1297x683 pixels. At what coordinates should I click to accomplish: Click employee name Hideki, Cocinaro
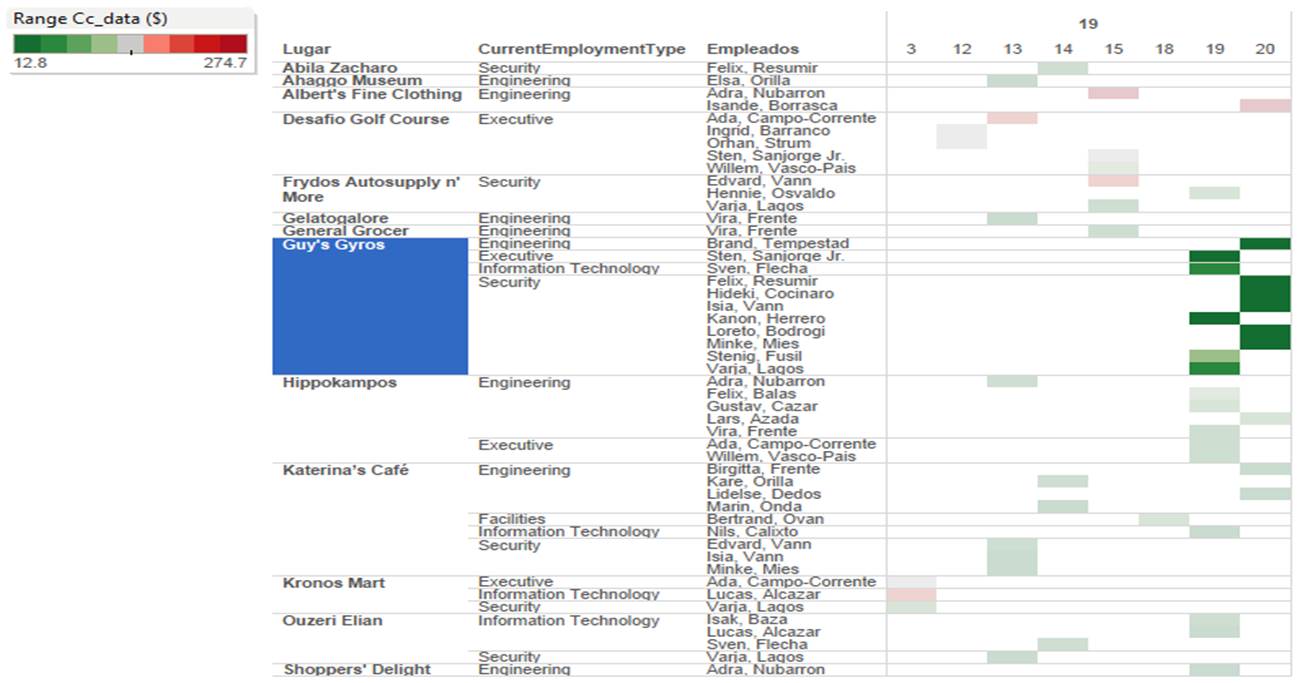[770, 294]
